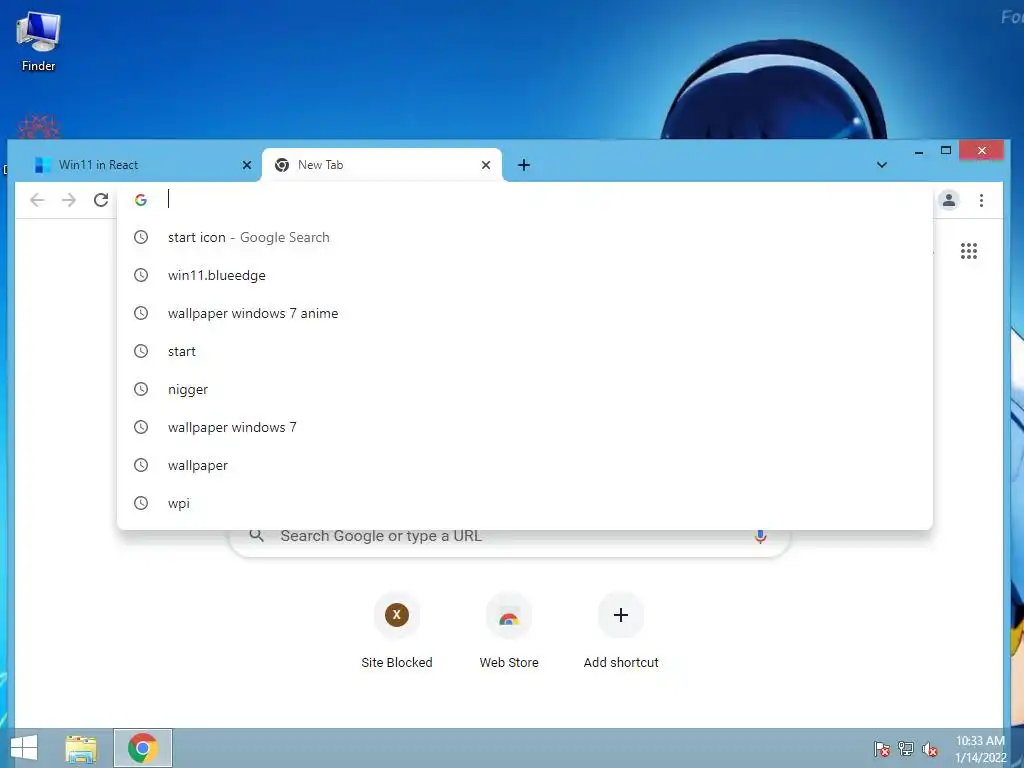
Task: Open Action Center flag tray icon
Action: point(882,748)
